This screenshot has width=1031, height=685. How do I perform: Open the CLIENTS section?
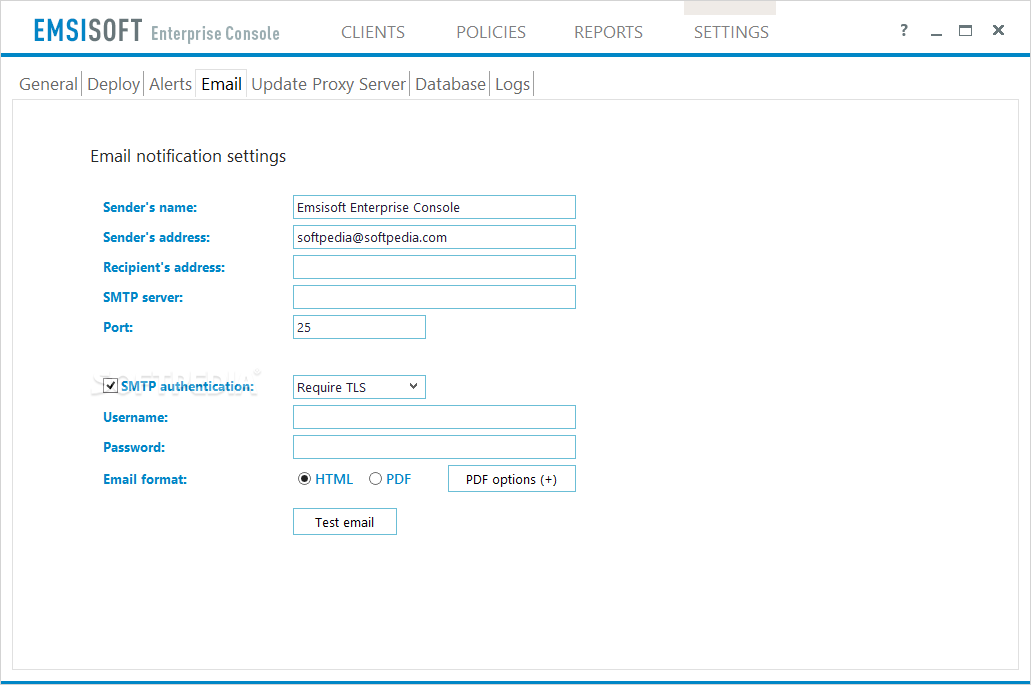pos(373,32)
